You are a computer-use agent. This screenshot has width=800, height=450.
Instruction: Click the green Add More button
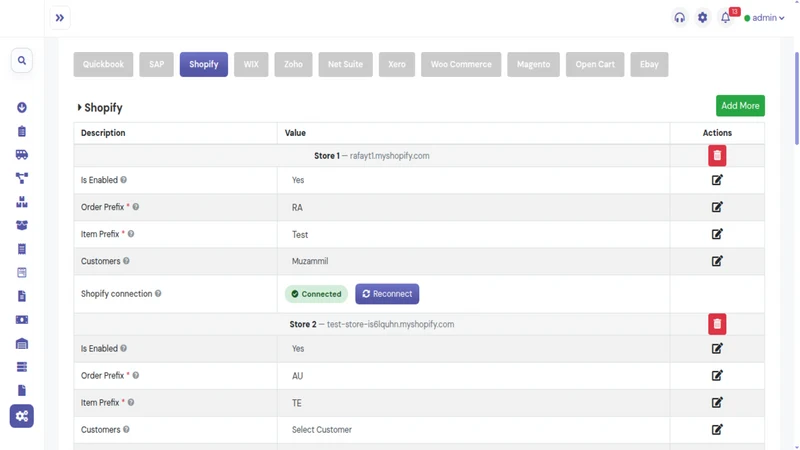coord(740,106)
